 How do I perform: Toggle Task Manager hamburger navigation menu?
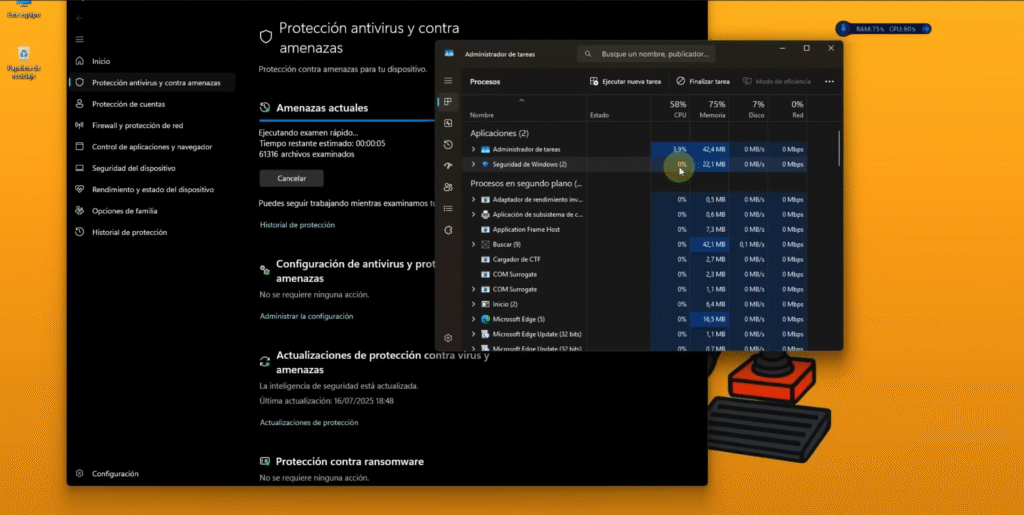448,81
